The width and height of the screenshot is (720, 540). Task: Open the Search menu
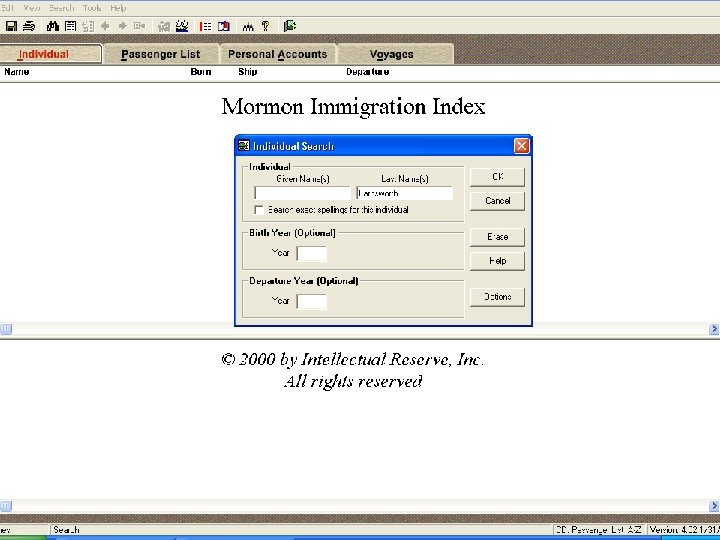point(62,8)
